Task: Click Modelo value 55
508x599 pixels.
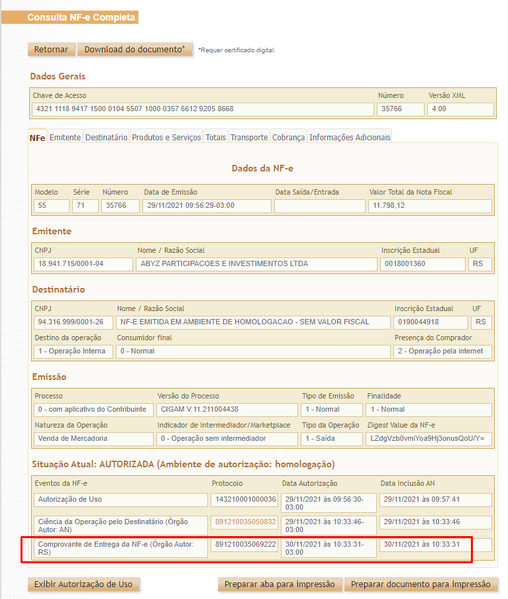Action: tap(52, 206)
